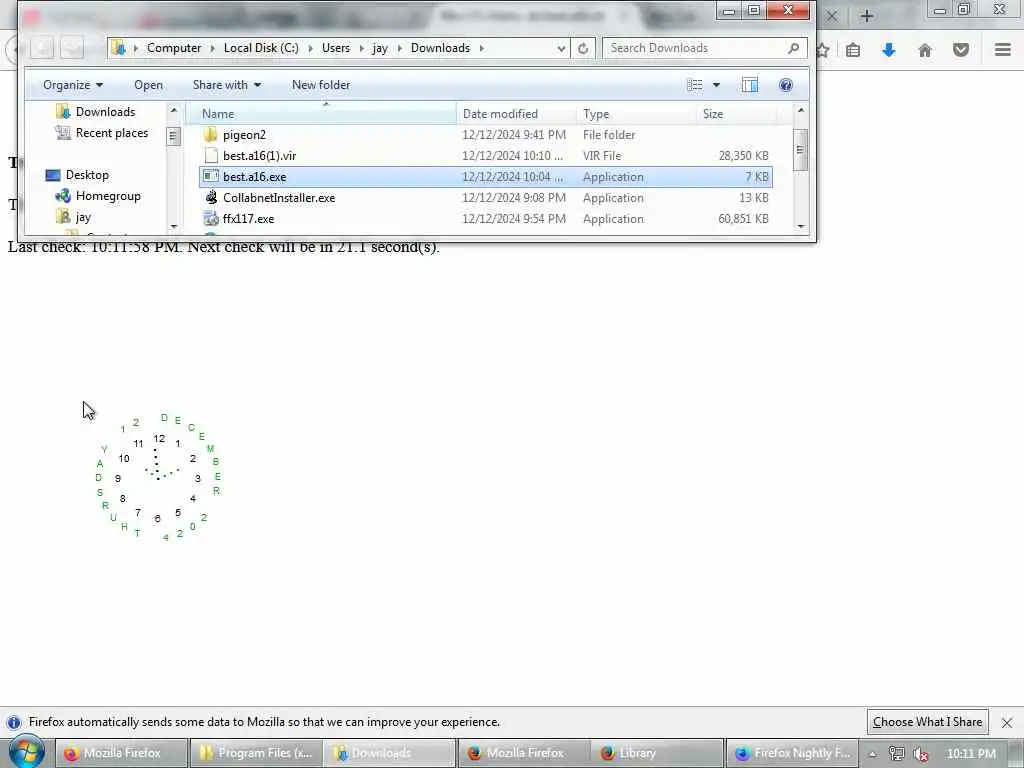Select jay in navigation pane

(83, 217)
